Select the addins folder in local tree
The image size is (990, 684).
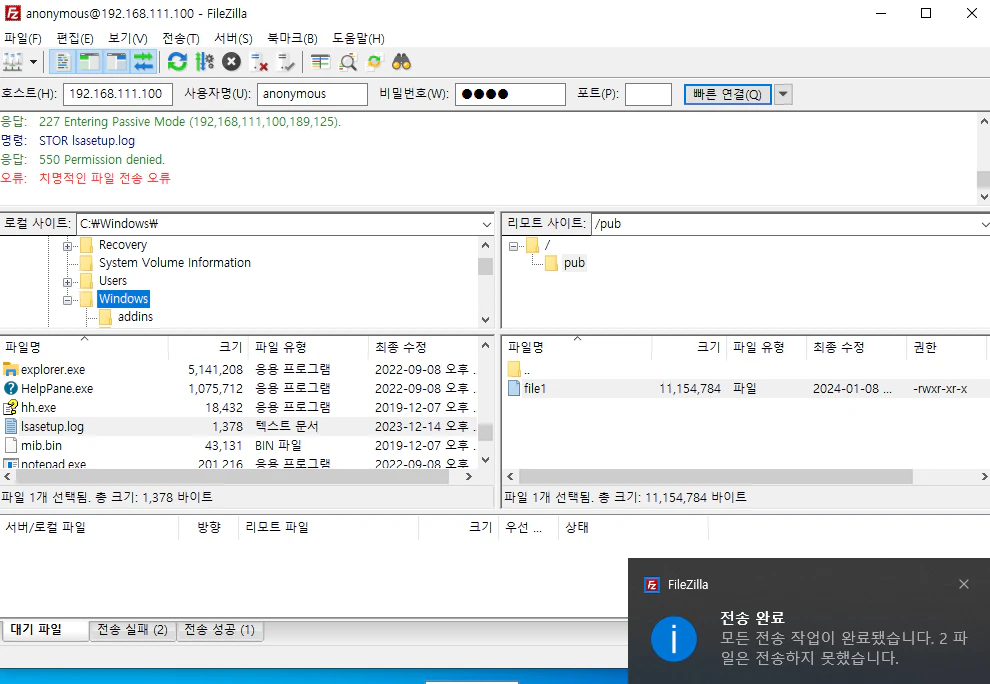pos(135,317)
